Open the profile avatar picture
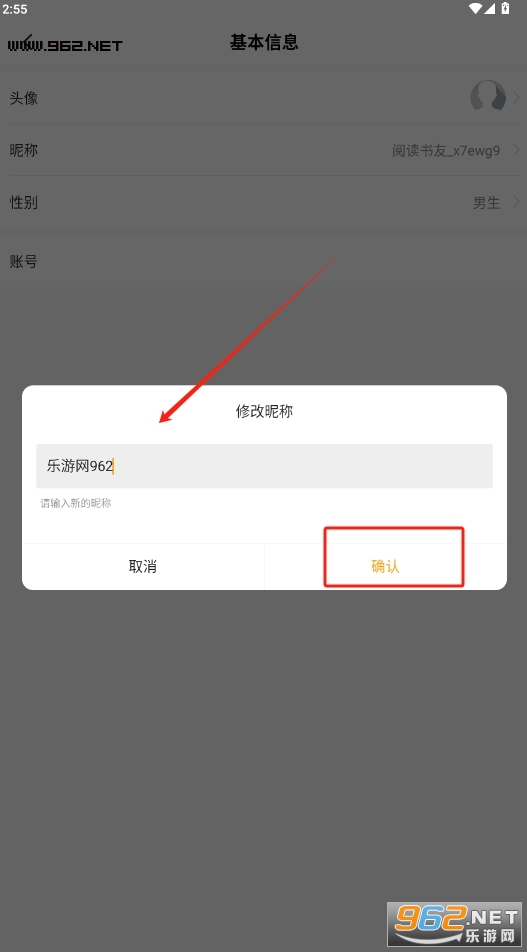The image size is (527, 952). pyautogui.click(x=488, y=97)
